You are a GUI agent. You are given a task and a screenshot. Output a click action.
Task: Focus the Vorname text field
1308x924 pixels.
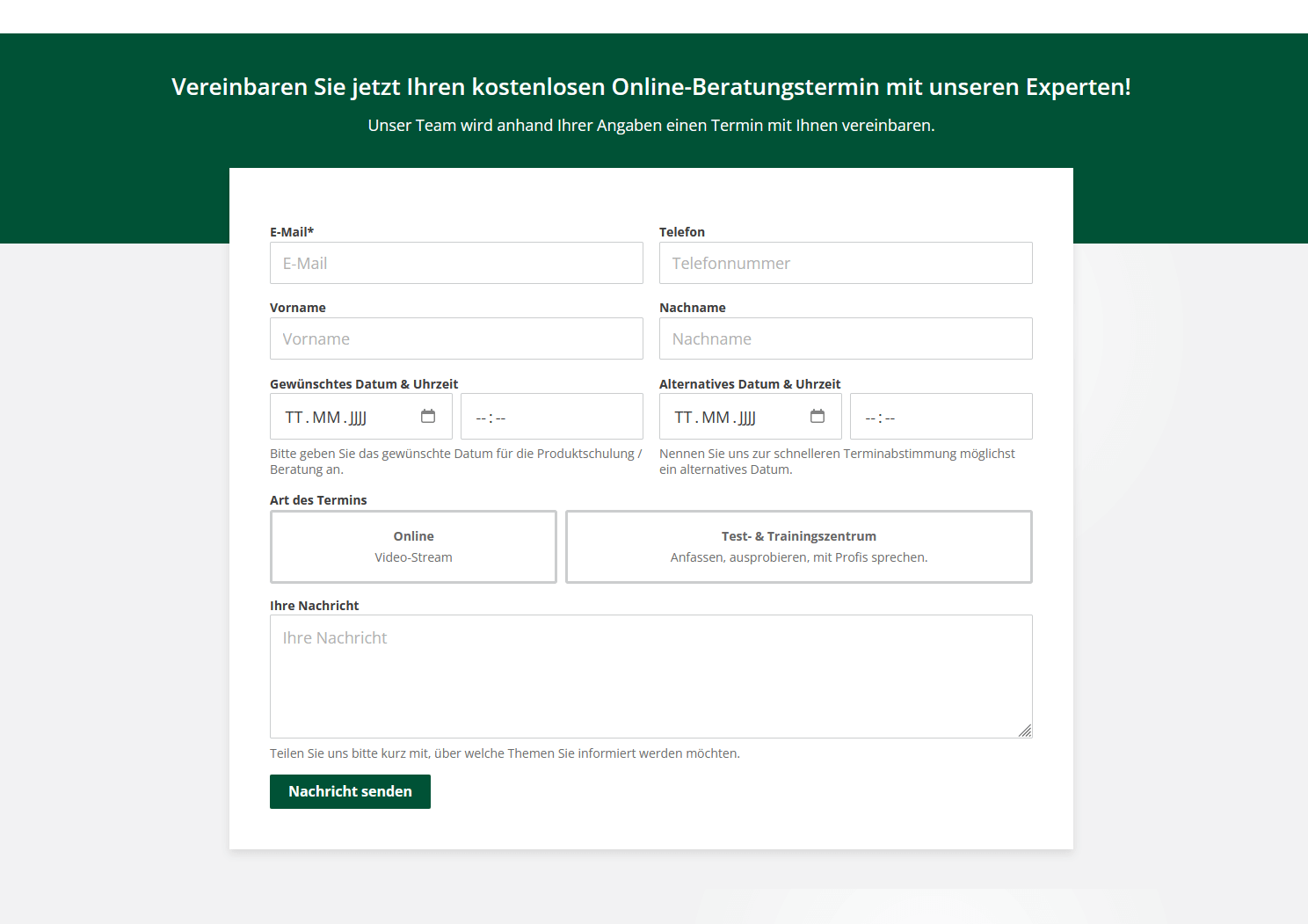point(456,338)
